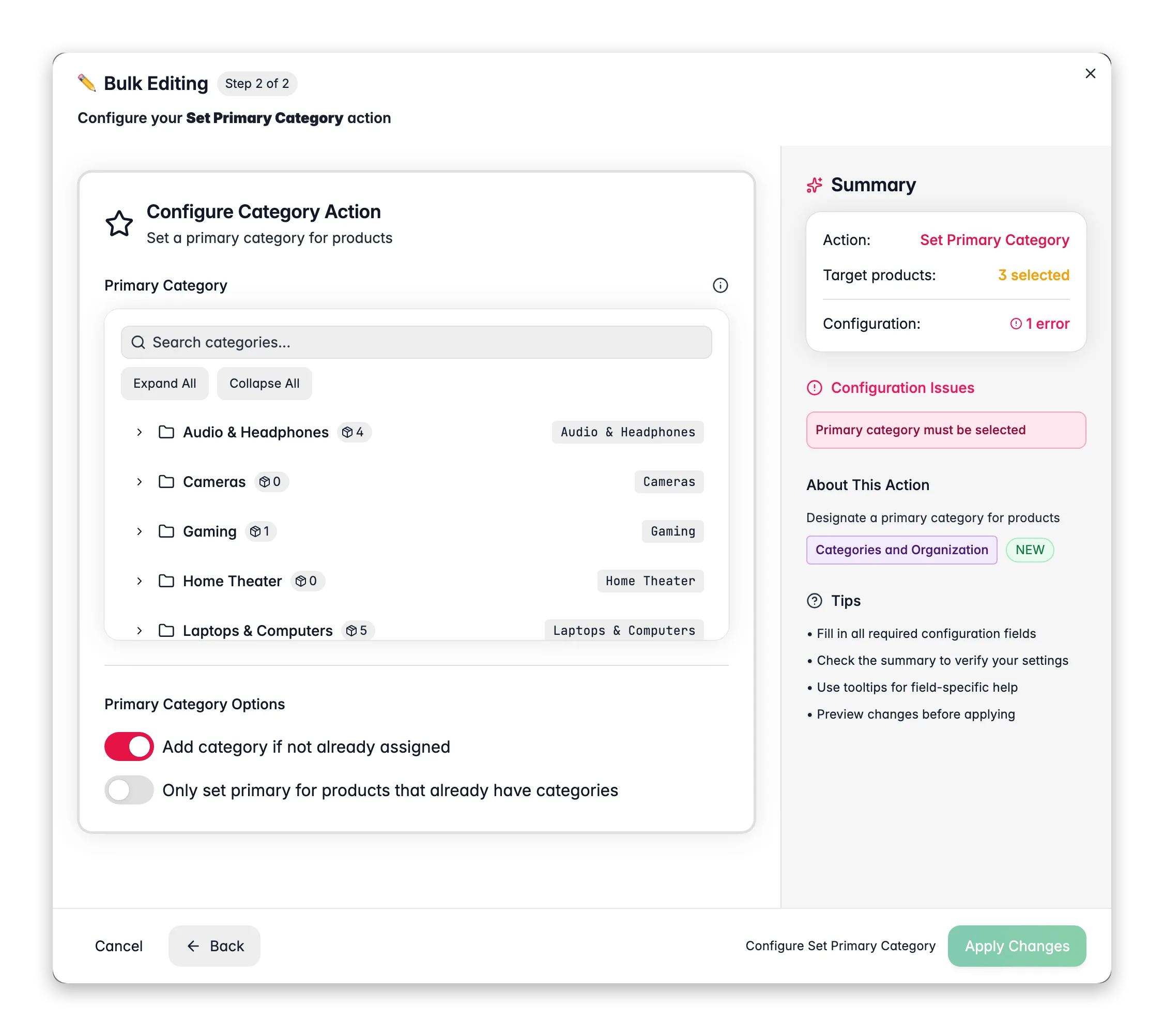
Task: Click the NEW badge
Action: pos(1030,550)
